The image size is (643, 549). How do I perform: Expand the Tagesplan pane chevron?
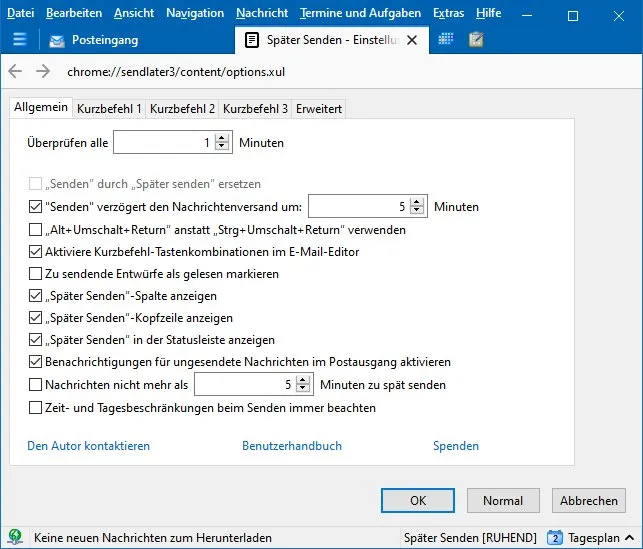629,538
